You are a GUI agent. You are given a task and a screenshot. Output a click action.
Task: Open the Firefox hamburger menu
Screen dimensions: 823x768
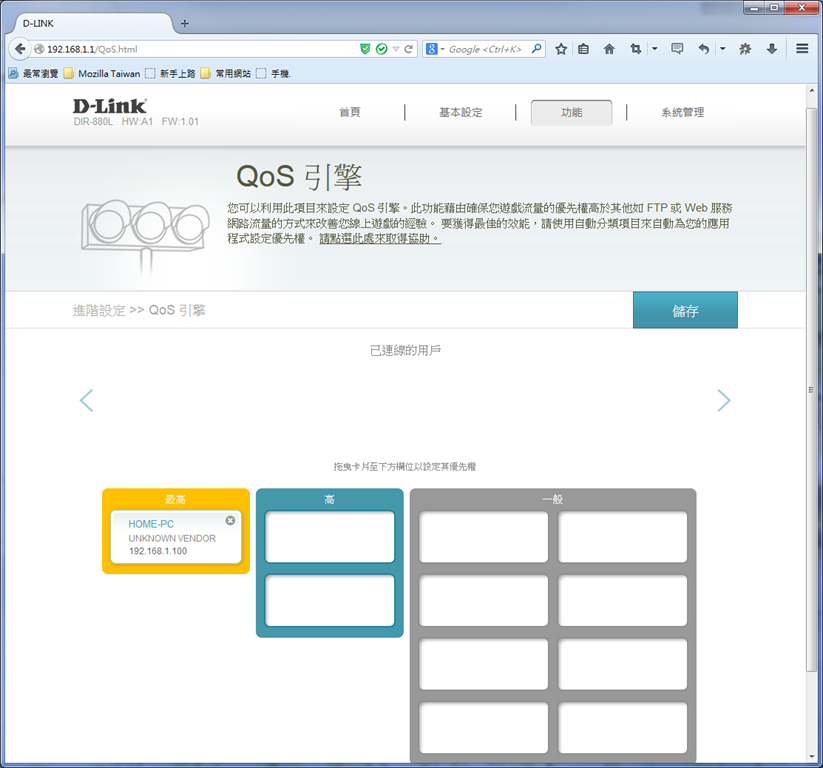802,49
